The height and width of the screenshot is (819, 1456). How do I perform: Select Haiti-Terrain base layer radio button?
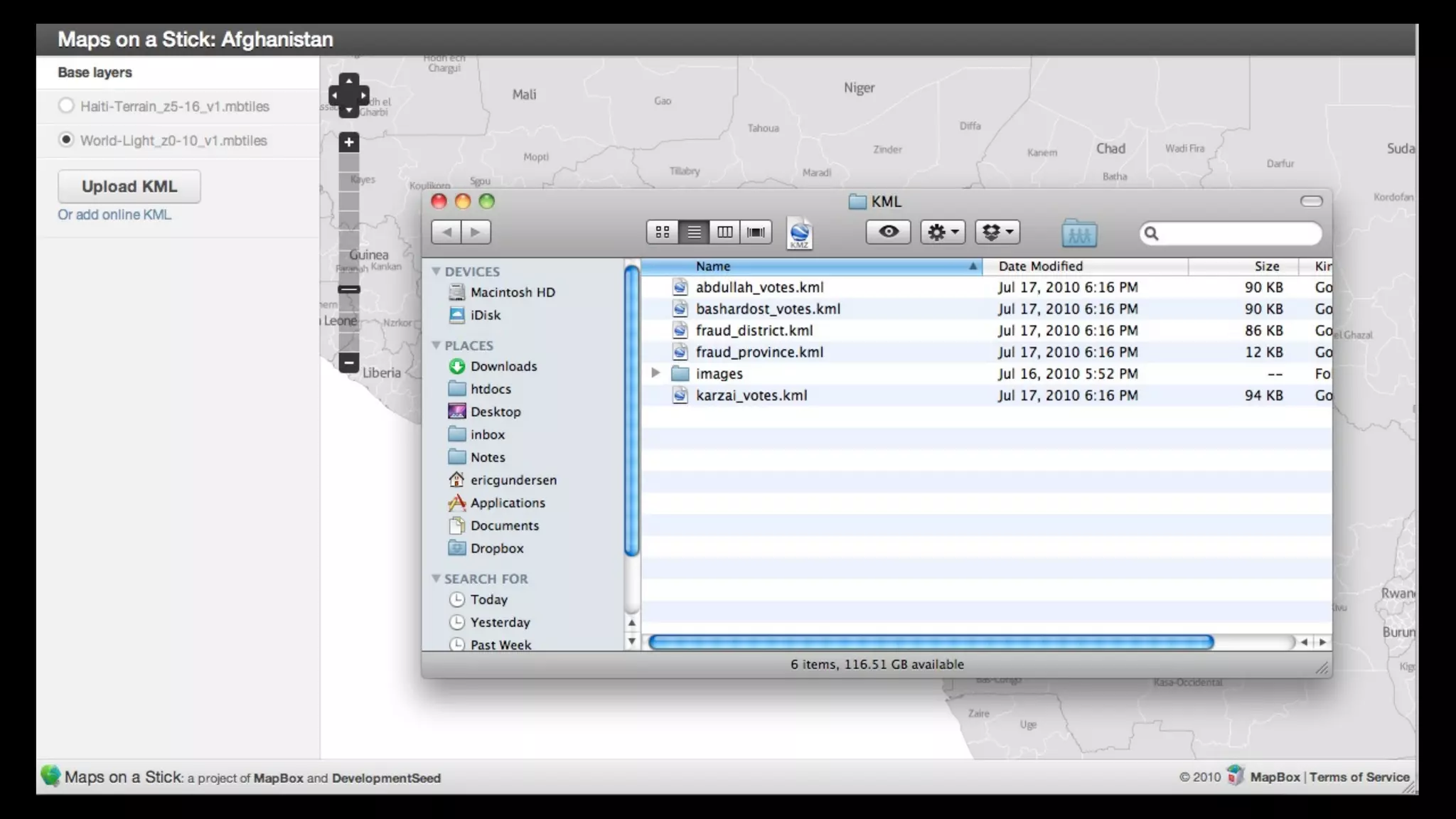(66, 106)
